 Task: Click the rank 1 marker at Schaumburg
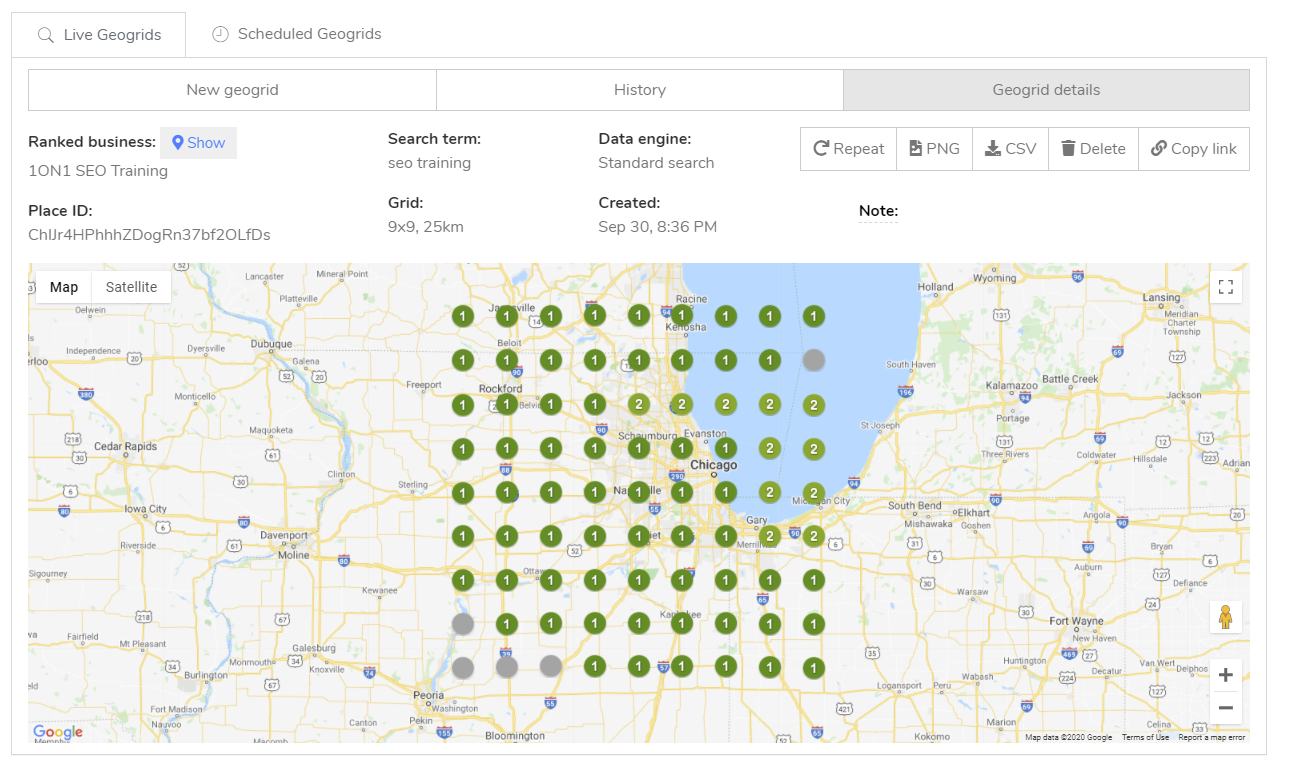[638, 448]
